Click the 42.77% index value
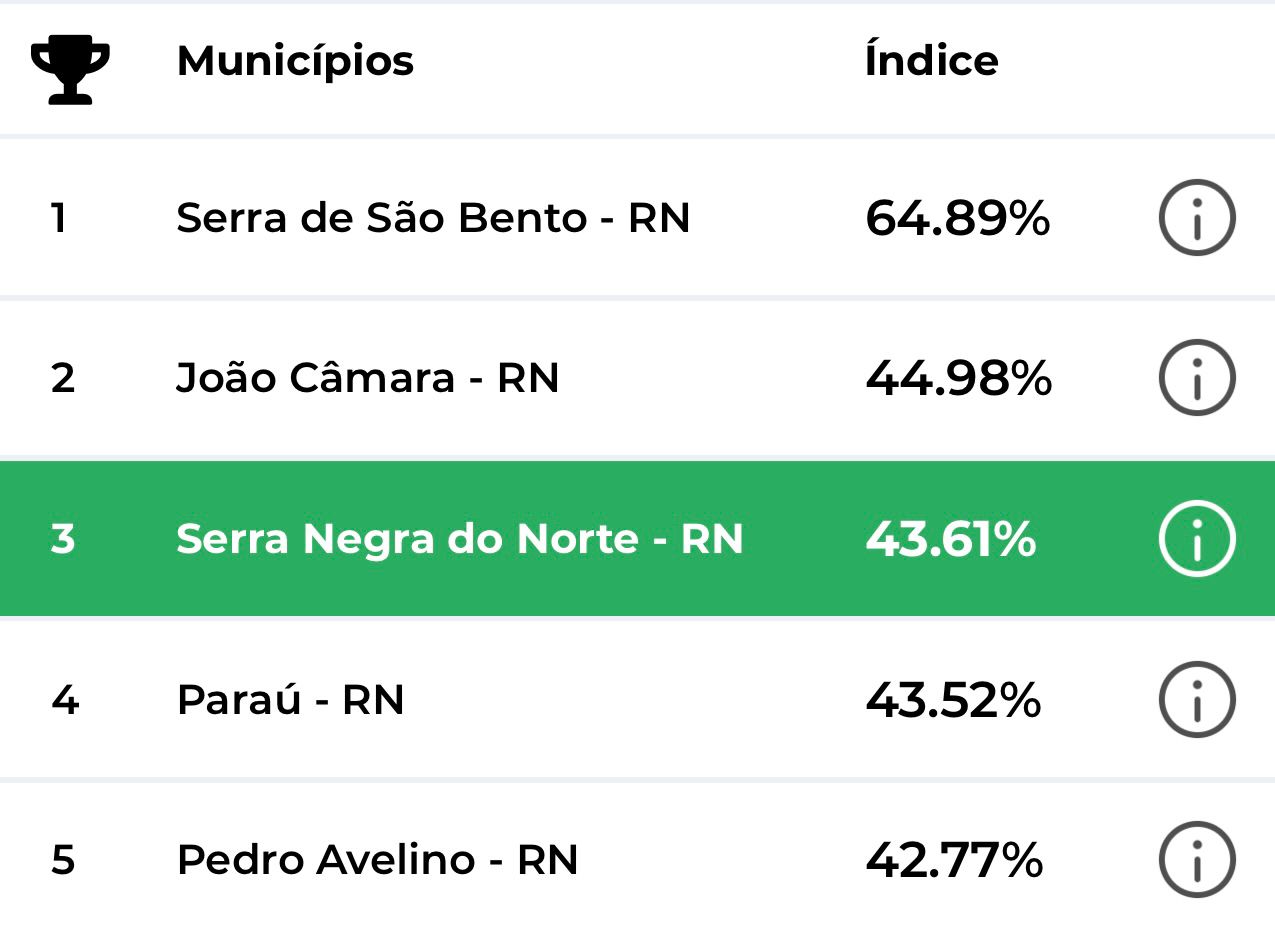 [x=954, y=860]
